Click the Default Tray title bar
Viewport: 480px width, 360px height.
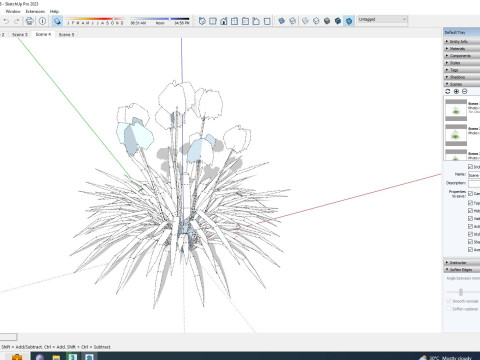point(462,32)
